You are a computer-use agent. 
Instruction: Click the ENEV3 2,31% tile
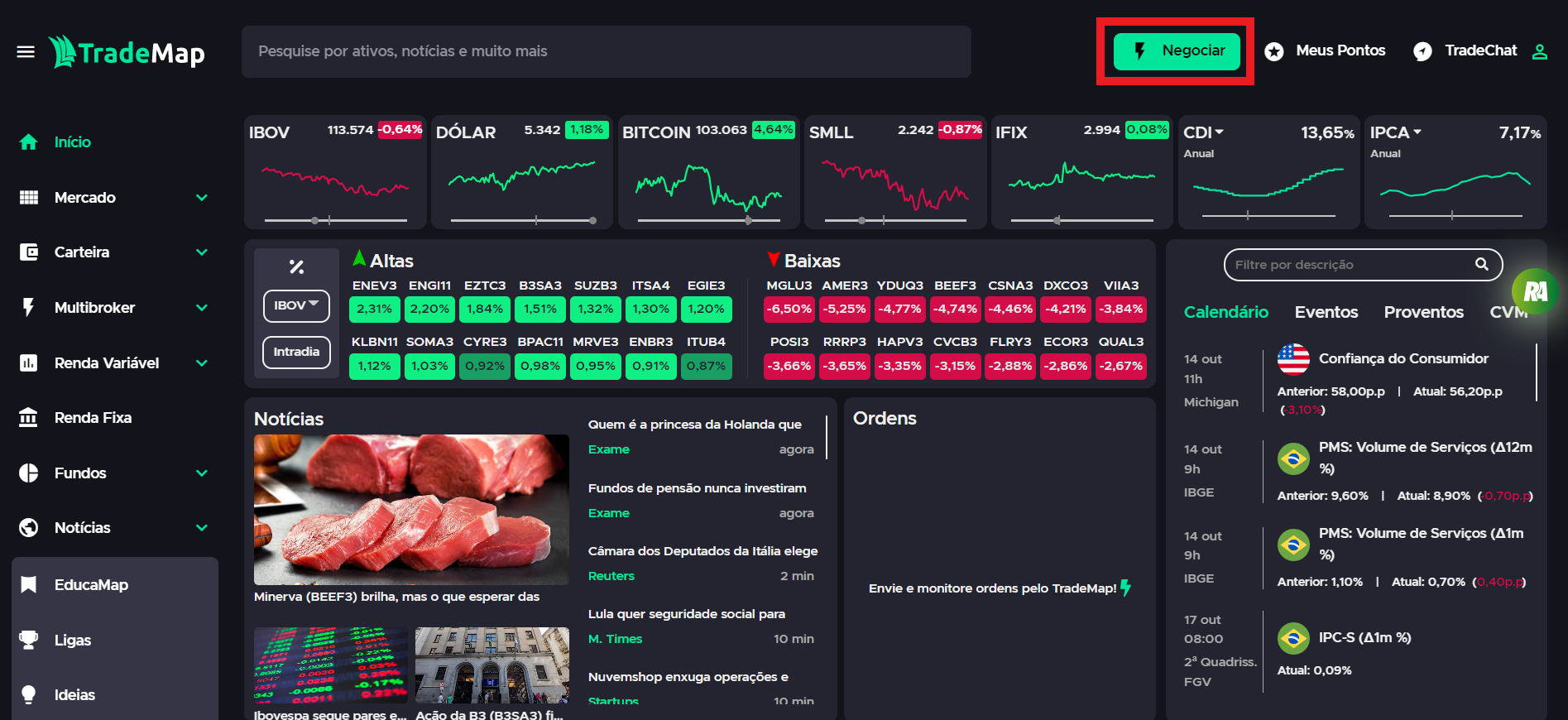click(375, 309)
